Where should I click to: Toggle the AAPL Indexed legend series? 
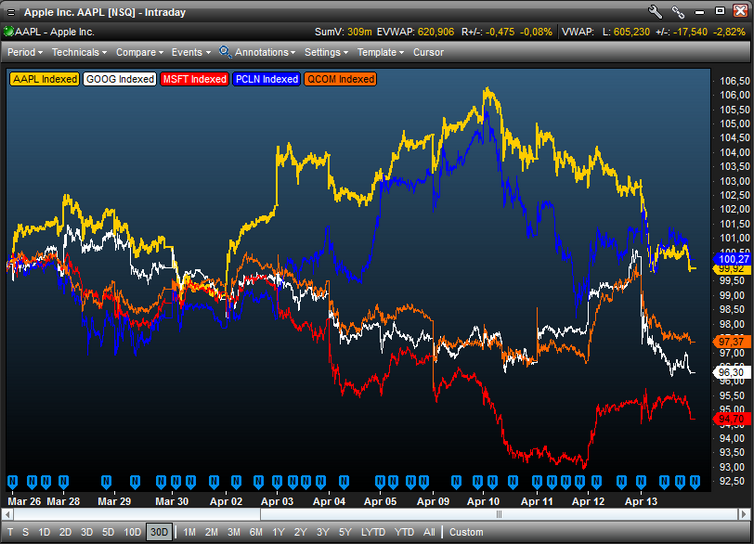pyautogui.click(x=44, y=79)
